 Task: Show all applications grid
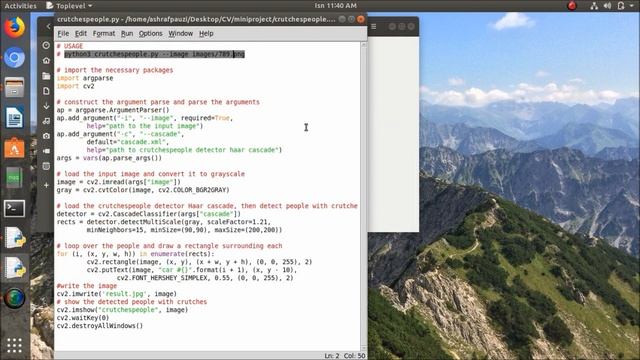(x=14, y=345)
